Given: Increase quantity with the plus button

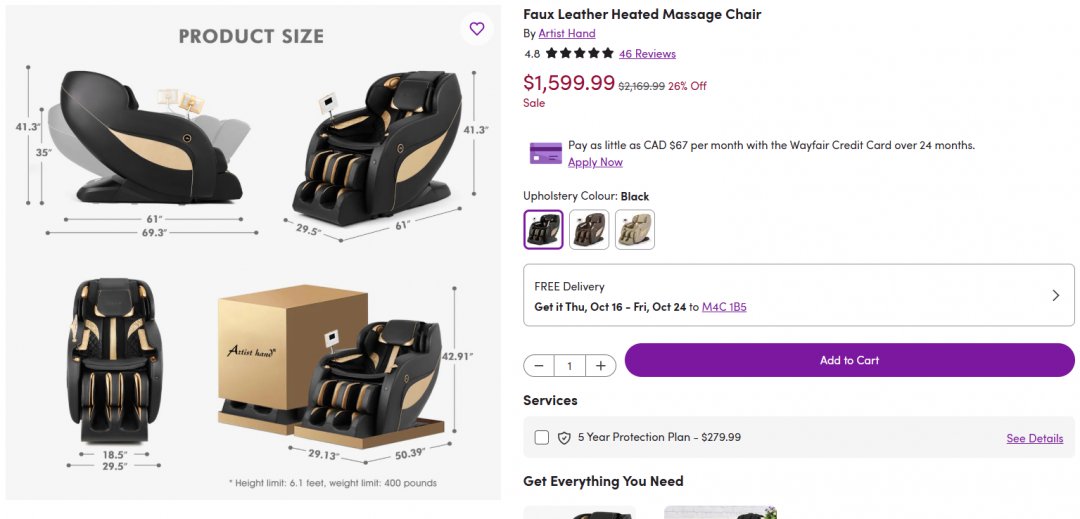Looking at the screenshot, I should [x=600, y=366].
